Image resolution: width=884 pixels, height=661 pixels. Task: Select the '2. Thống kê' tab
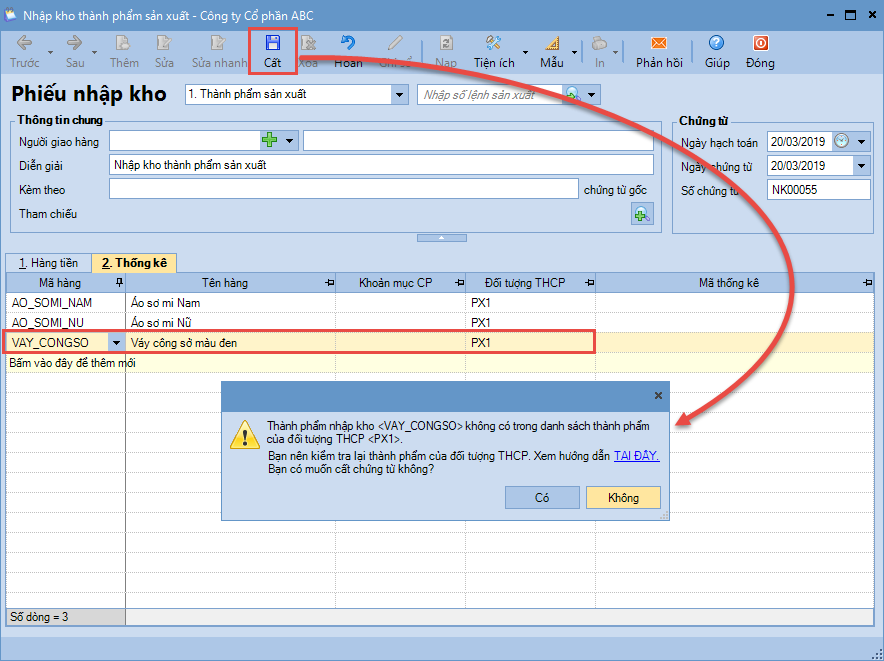[x=133, y=263]
